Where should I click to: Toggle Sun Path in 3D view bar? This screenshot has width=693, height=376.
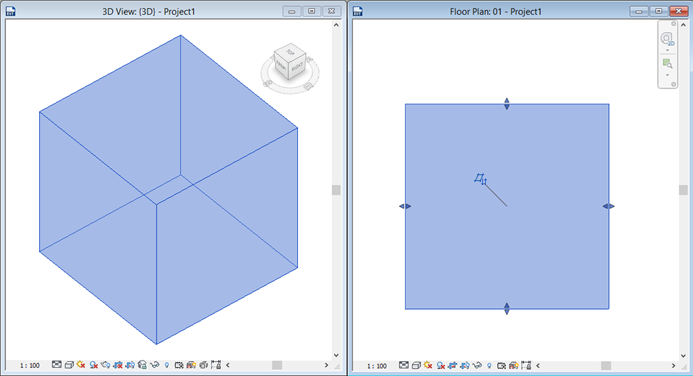[81, 365]
